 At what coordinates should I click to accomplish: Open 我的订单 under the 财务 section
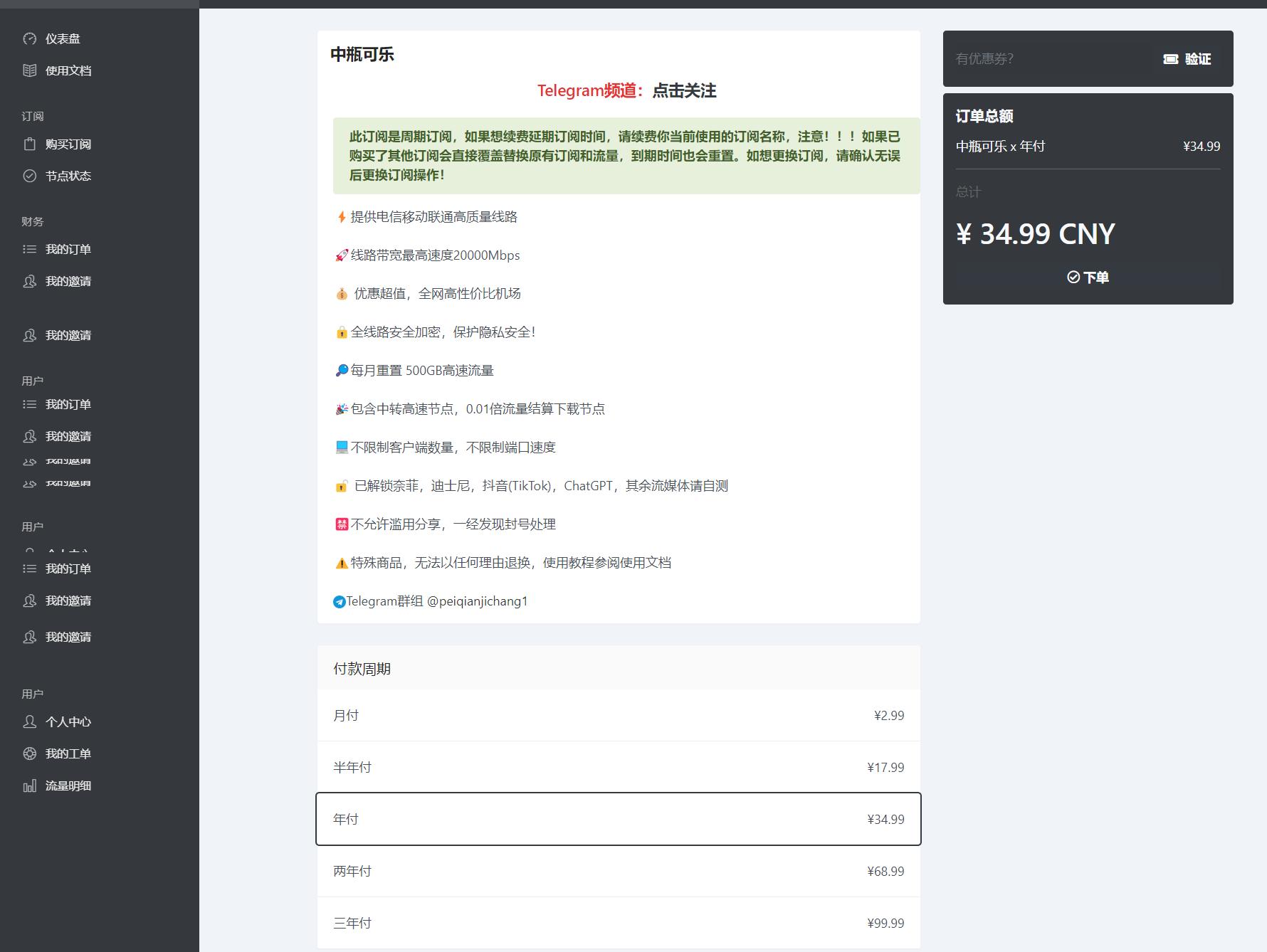(x=68, y=249)
